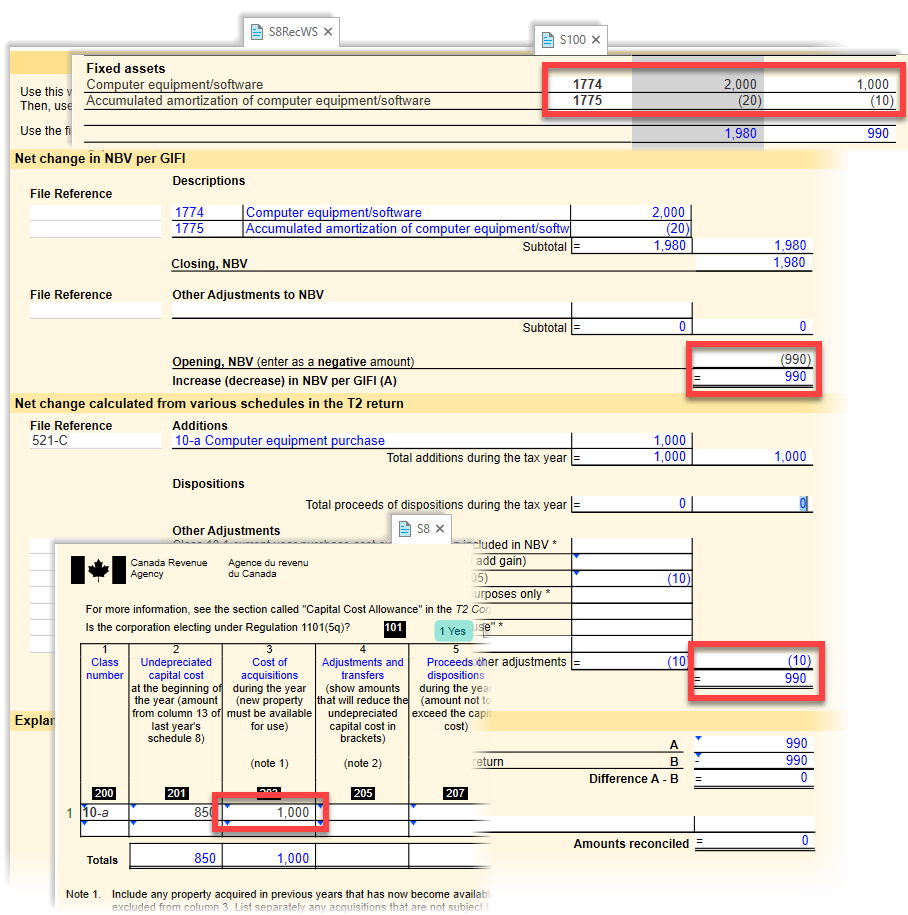Select the 521-C file reference field
The height and width of the screenshot is (915, 908).
[x=95, y=441]
